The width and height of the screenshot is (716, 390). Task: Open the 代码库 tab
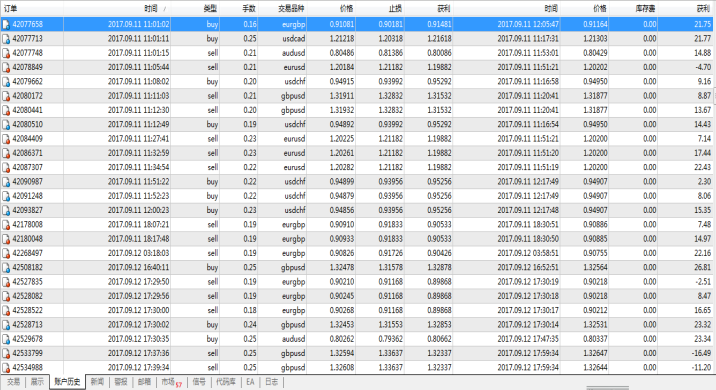tap(226, 382)
